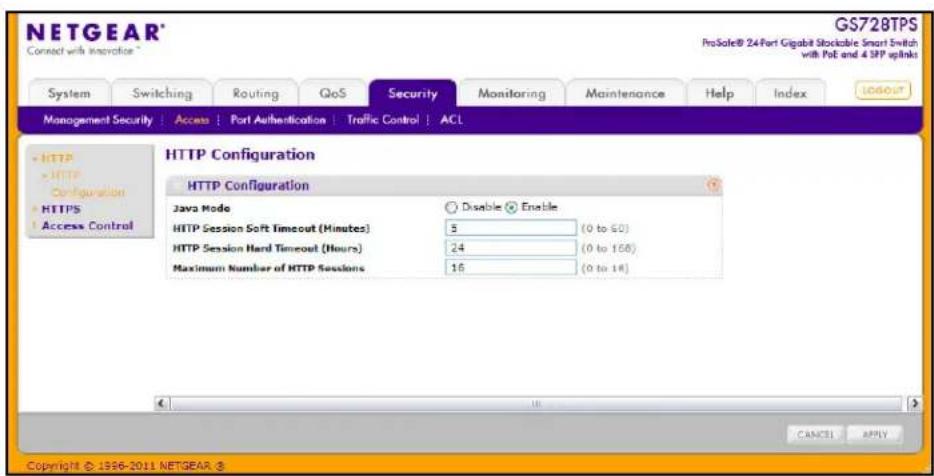
Task: Open the Index tab
Action: point(790,94)
